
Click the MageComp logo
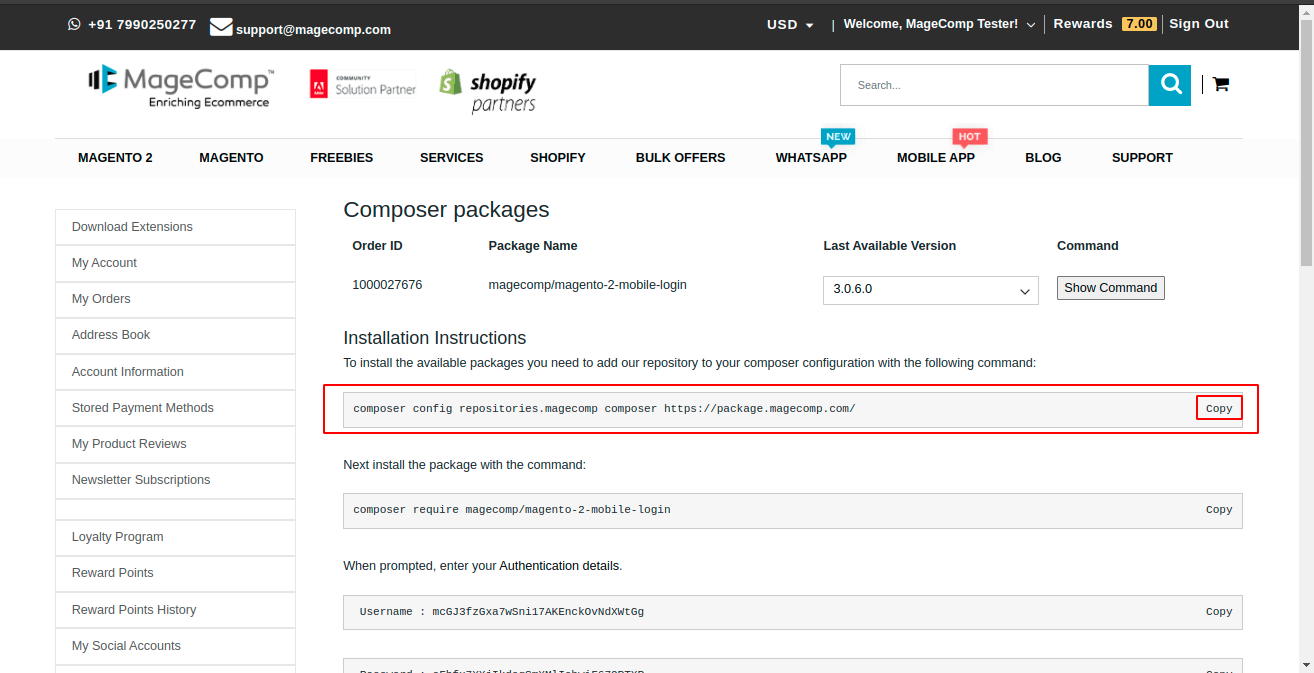pyautogui.click(x=181, y=86)
